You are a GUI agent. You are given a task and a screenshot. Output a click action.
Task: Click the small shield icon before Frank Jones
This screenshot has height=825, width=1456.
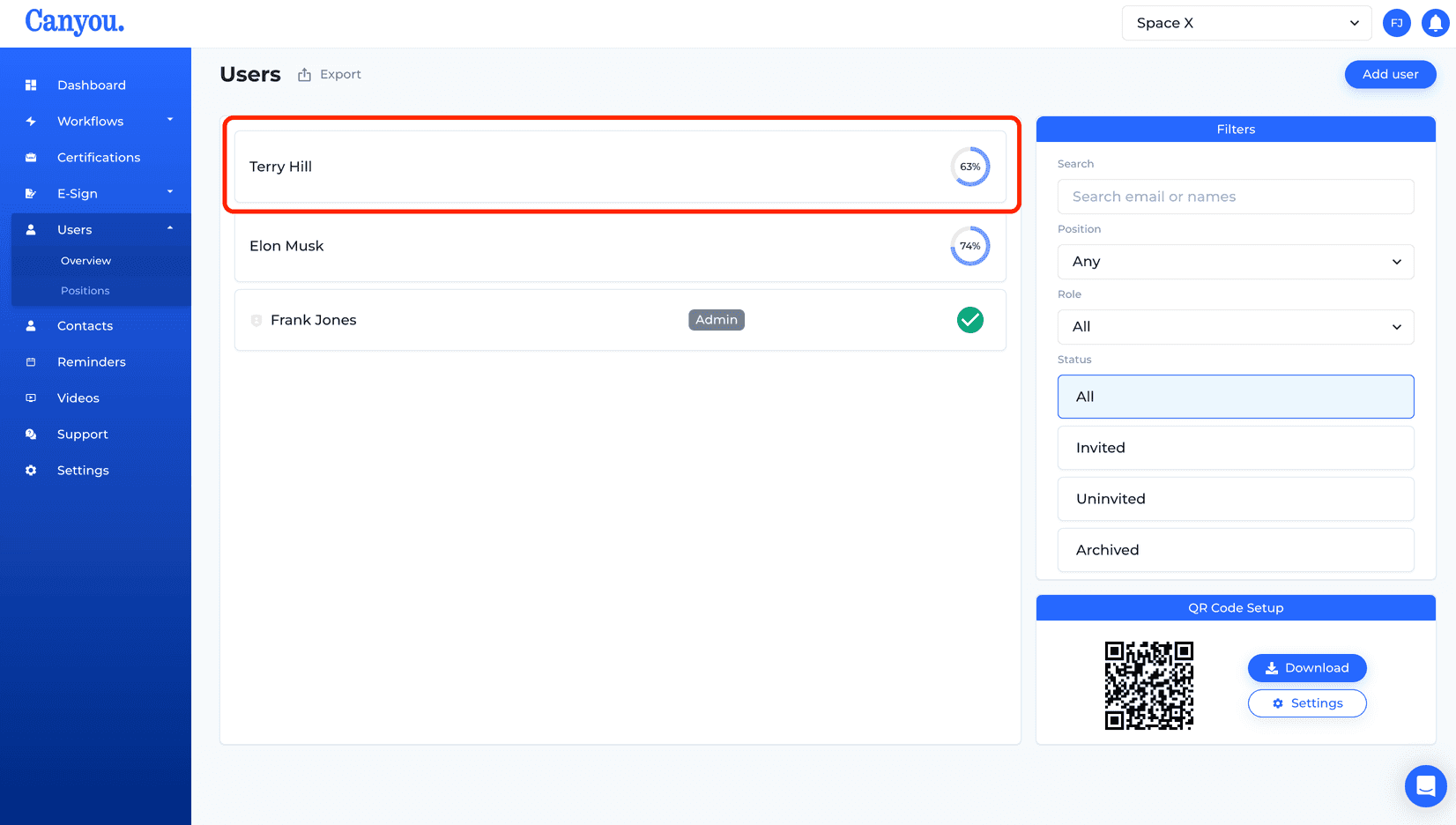256,321
